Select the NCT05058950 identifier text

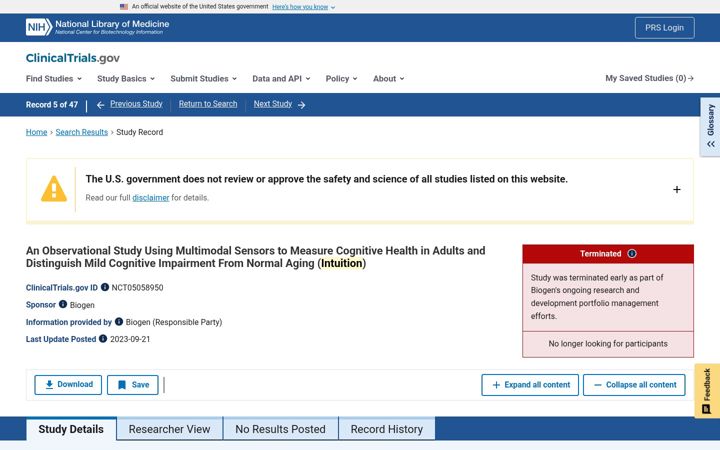point(137,288)
